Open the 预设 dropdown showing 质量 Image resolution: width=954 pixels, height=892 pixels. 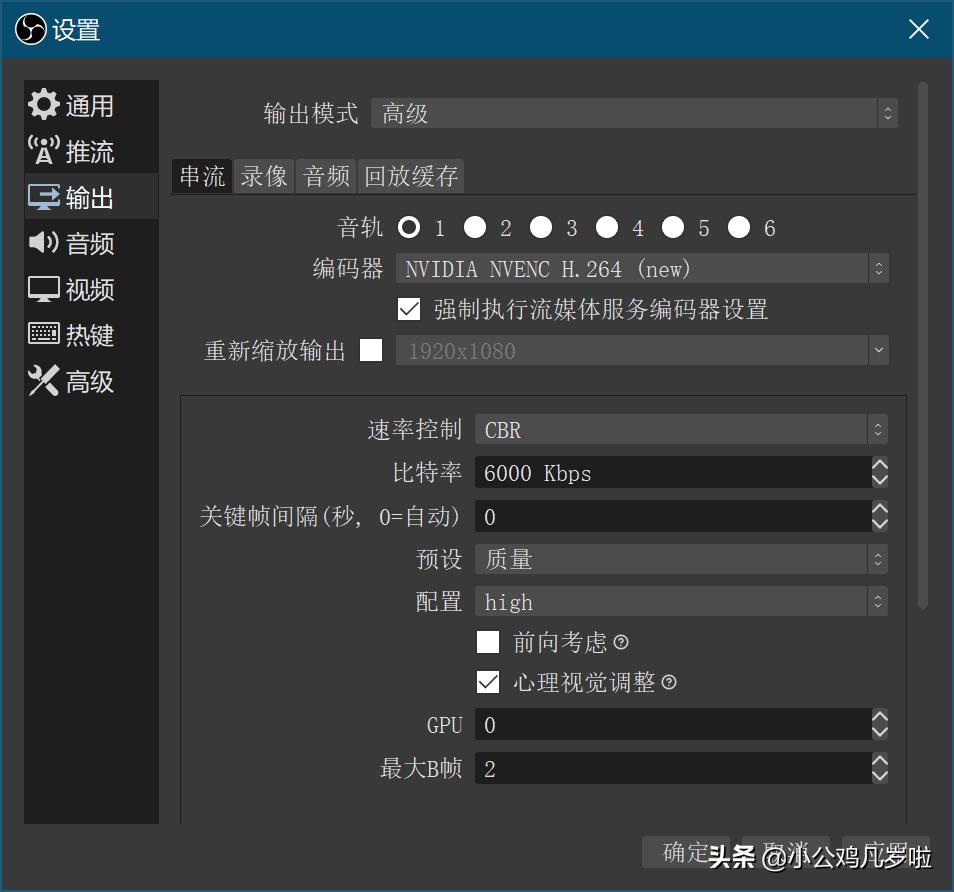click(681, 559)
